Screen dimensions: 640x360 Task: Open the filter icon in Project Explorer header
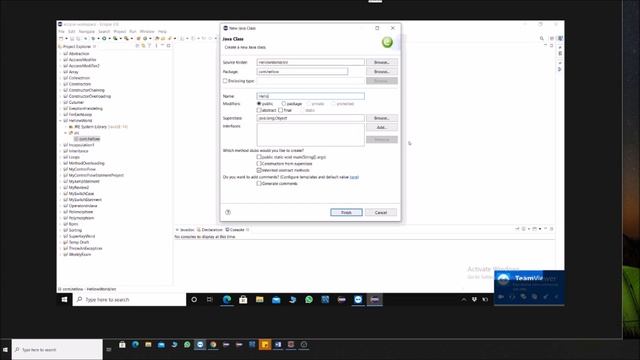pos(149,46)
